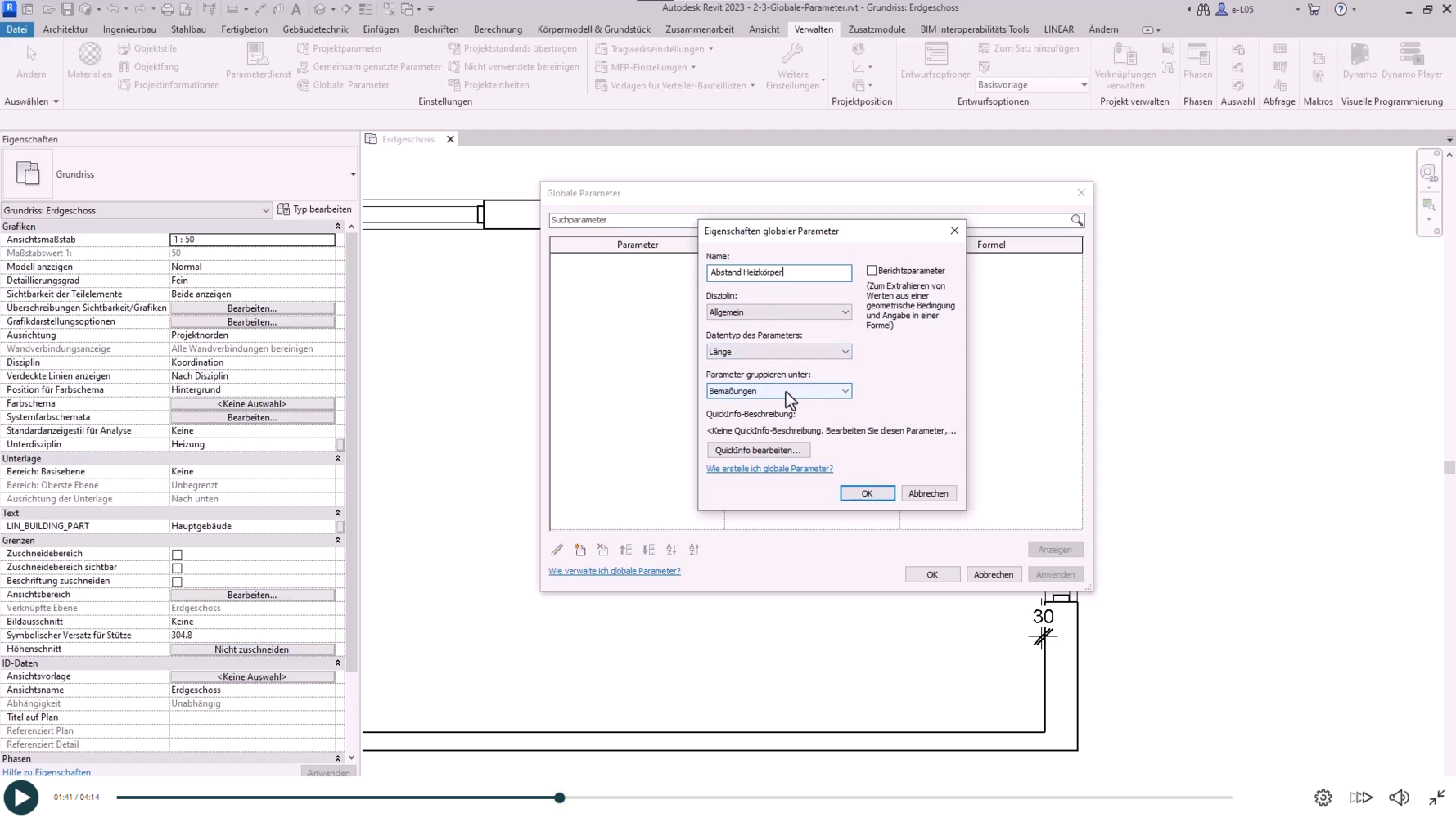Open the Disziplin dropdown
This screenshot has height=818, width=1456.
tap(778, 312)
